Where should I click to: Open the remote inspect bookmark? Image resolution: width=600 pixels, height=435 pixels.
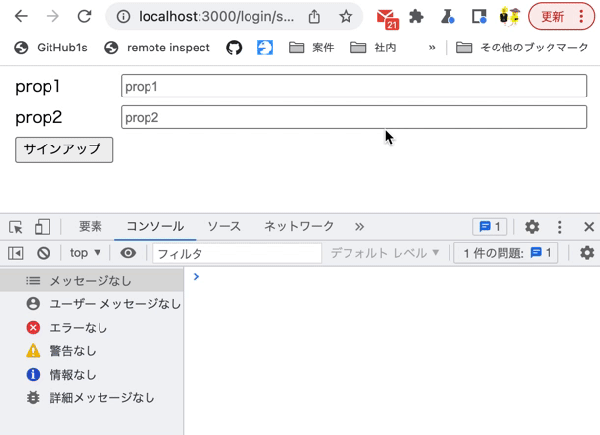coord(157,47)
